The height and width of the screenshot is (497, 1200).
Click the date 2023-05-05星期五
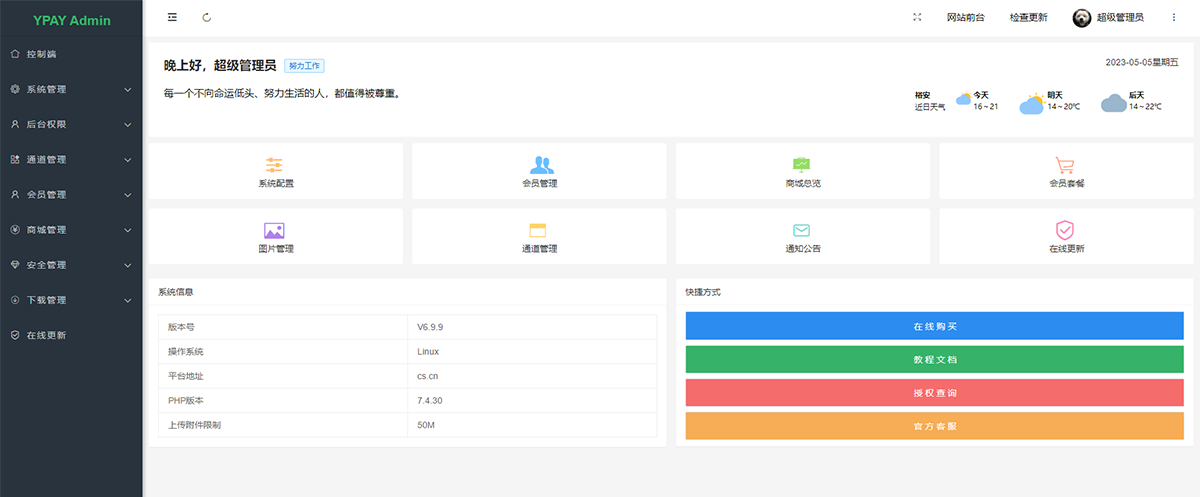tap(1142, 62)
